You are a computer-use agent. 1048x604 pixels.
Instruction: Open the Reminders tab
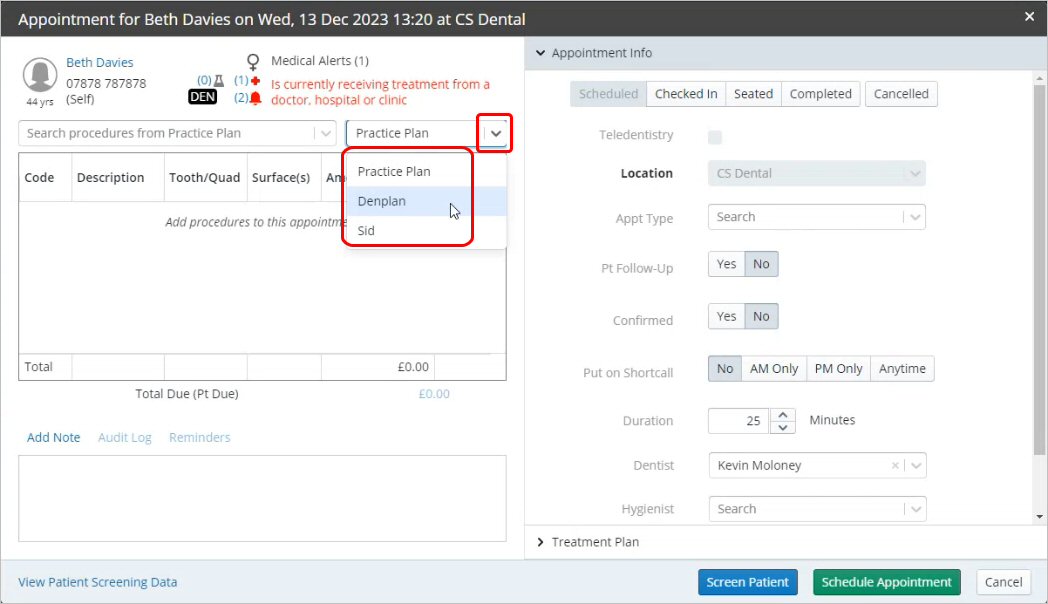point(199,437)
